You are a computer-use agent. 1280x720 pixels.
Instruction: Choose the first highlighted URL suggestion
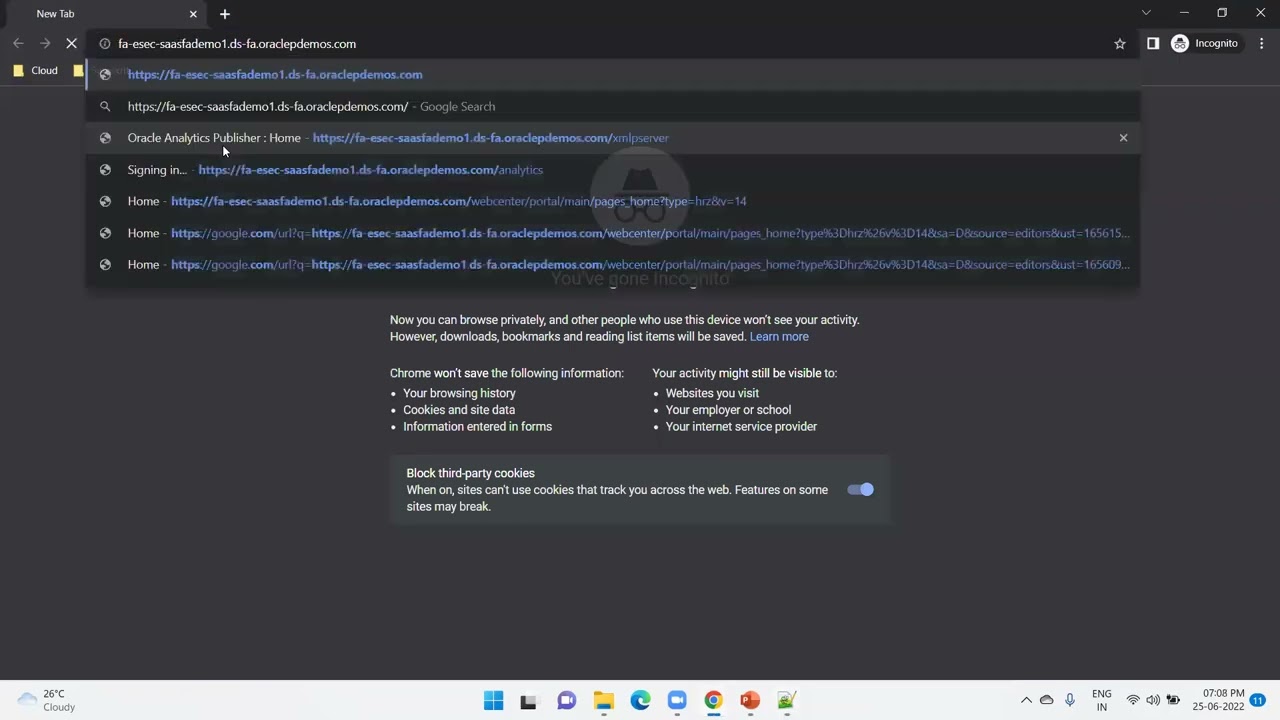coord(613,75)
